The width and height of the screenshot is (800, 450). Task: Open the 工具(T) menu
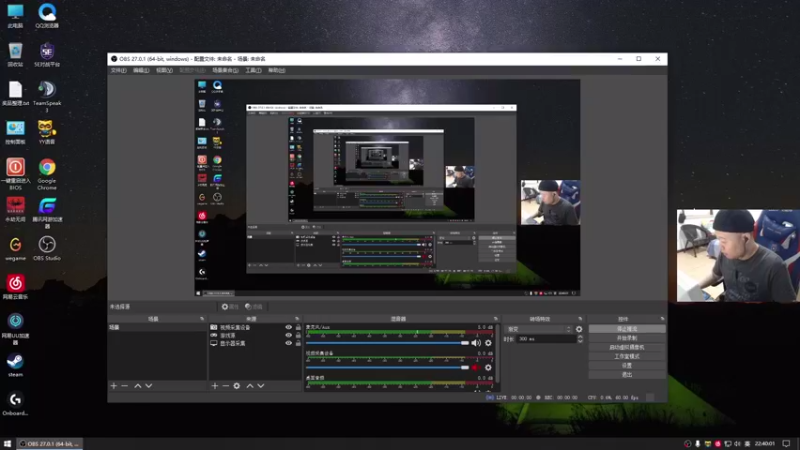[253, 70]
